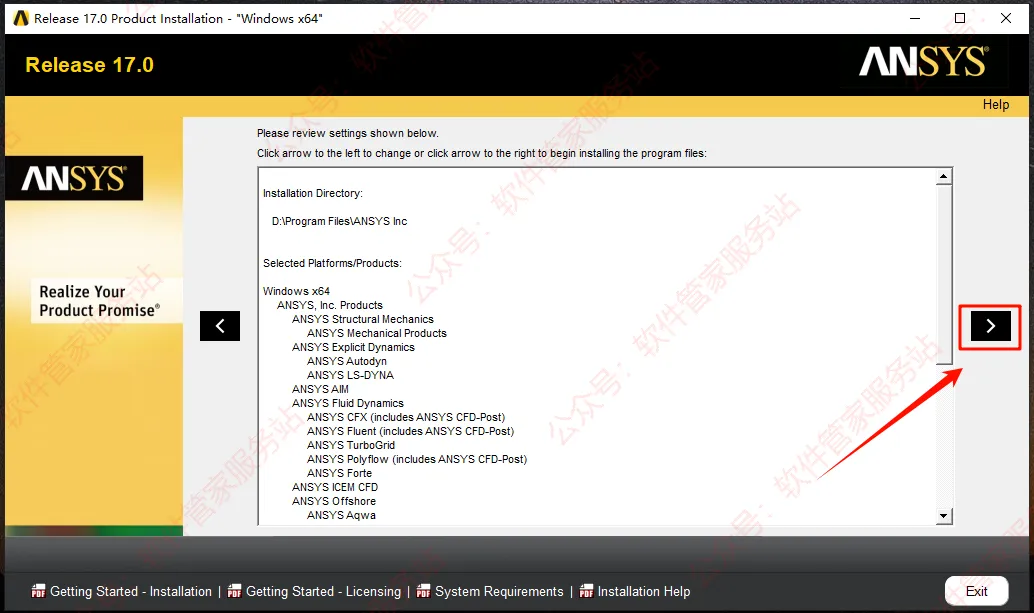Screen dimensions: 1034x613
Task: Select 'ANSYS CFX (includes ANSYS CFD-Post)' row
Action: tap(406, 417)
